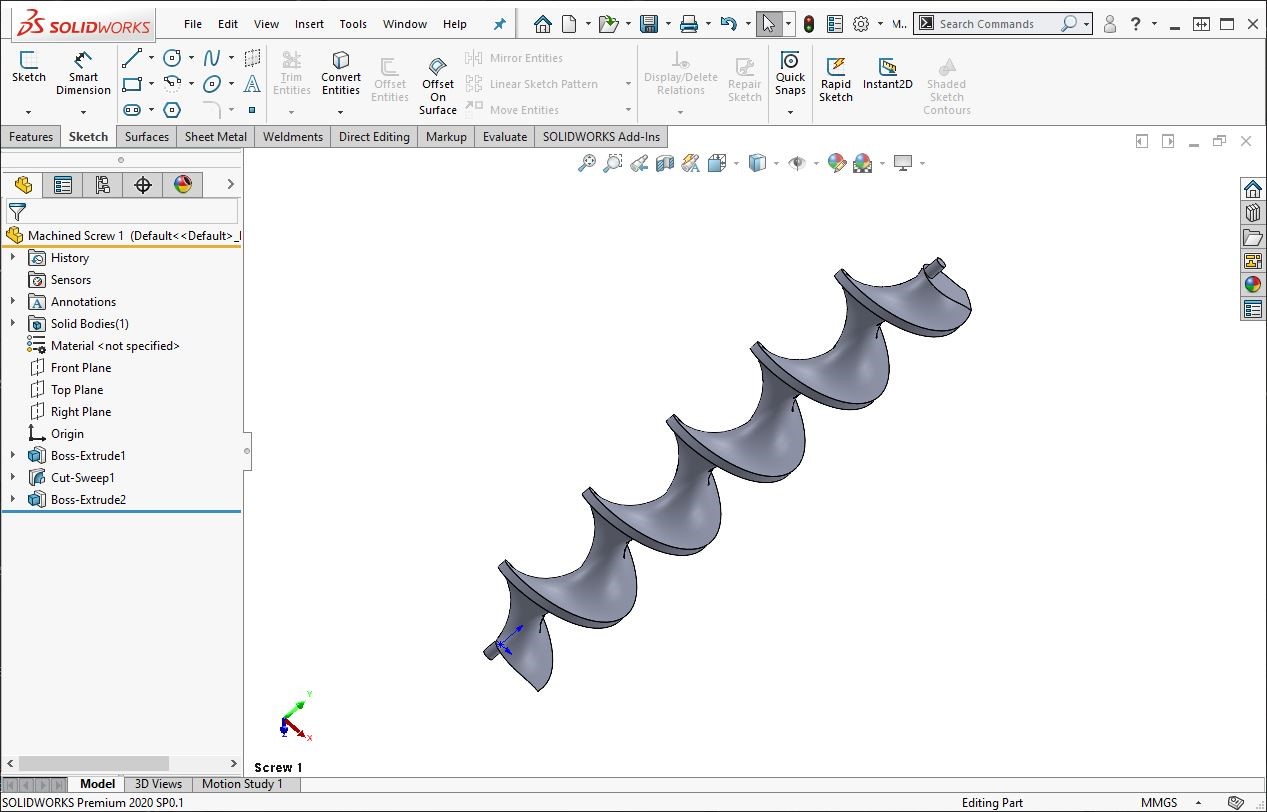Open the Rapid Sketch tool

[836, 78]
